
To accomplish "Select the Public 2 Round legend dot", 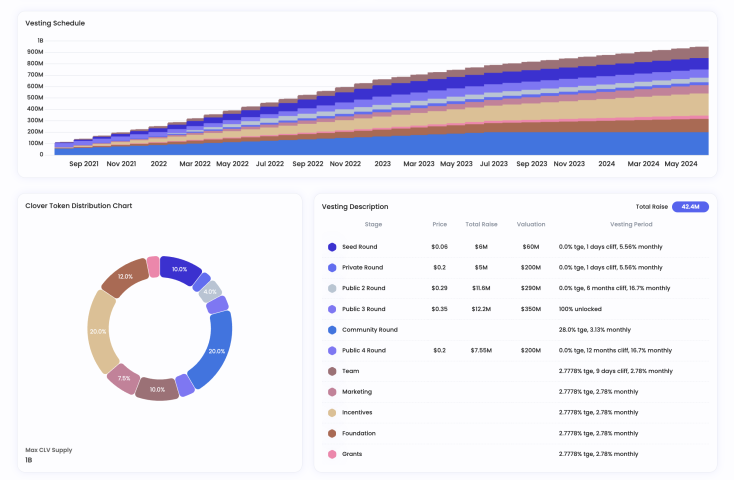I will [x=332, y=288].
